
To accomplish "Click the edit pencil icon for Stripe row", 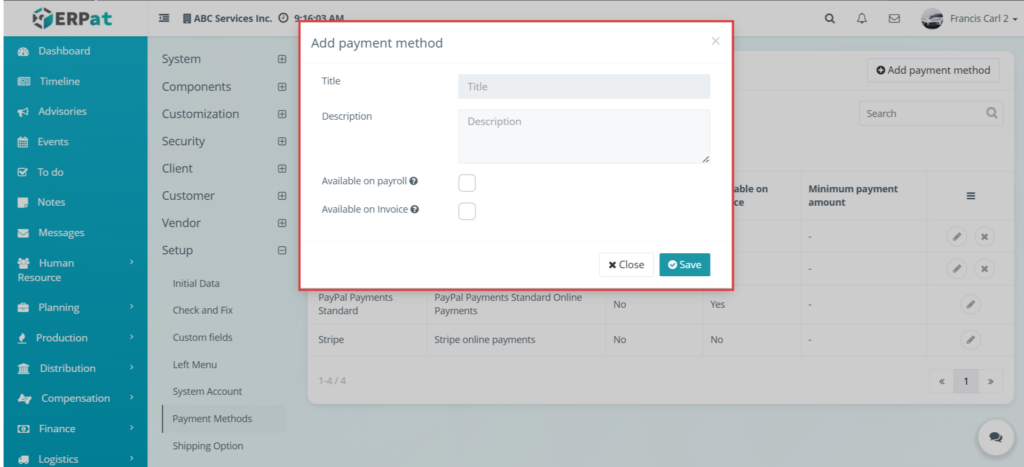I will tap(970, 340).
